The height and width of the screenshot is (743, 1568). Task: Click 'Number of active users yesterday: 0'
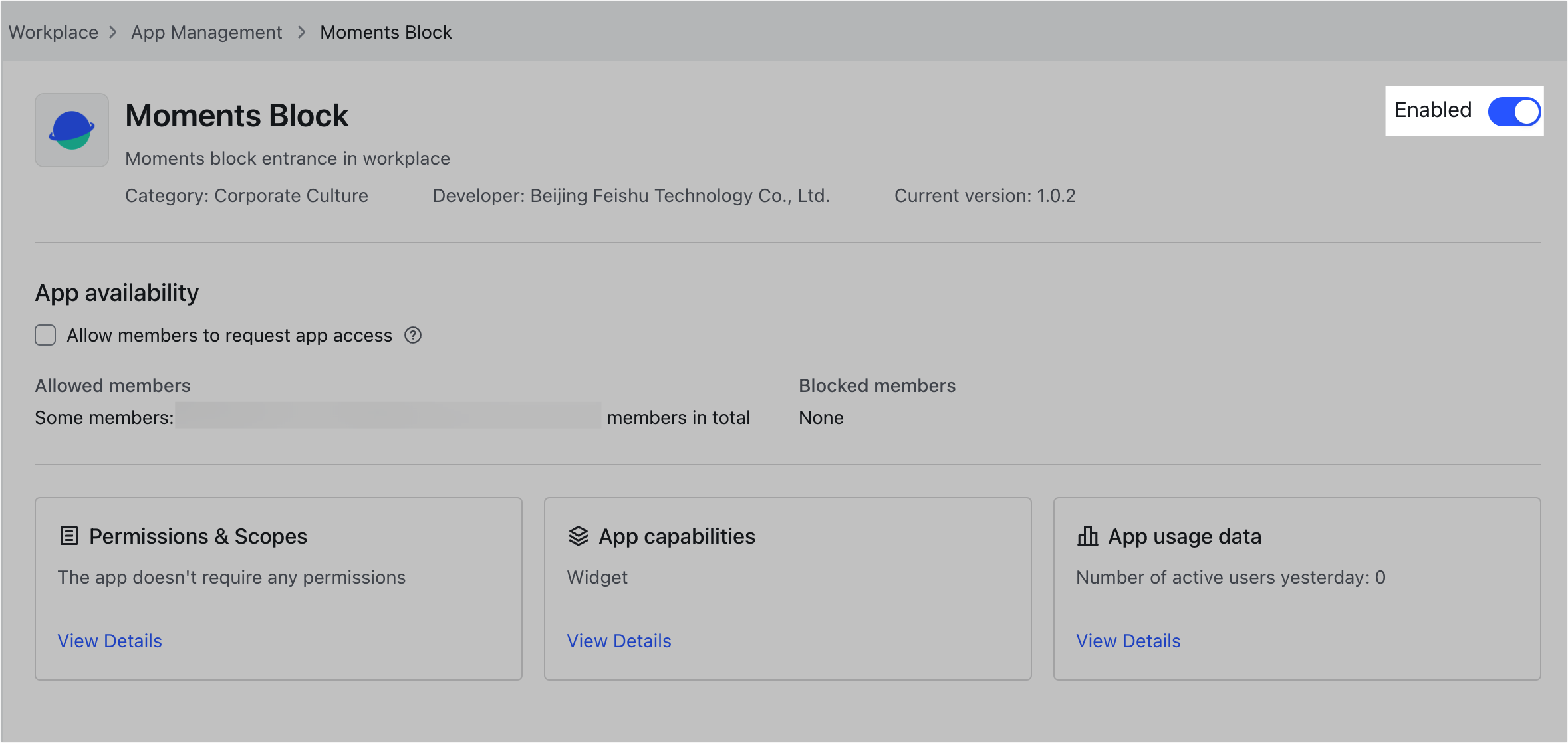tap(1231, 577)
